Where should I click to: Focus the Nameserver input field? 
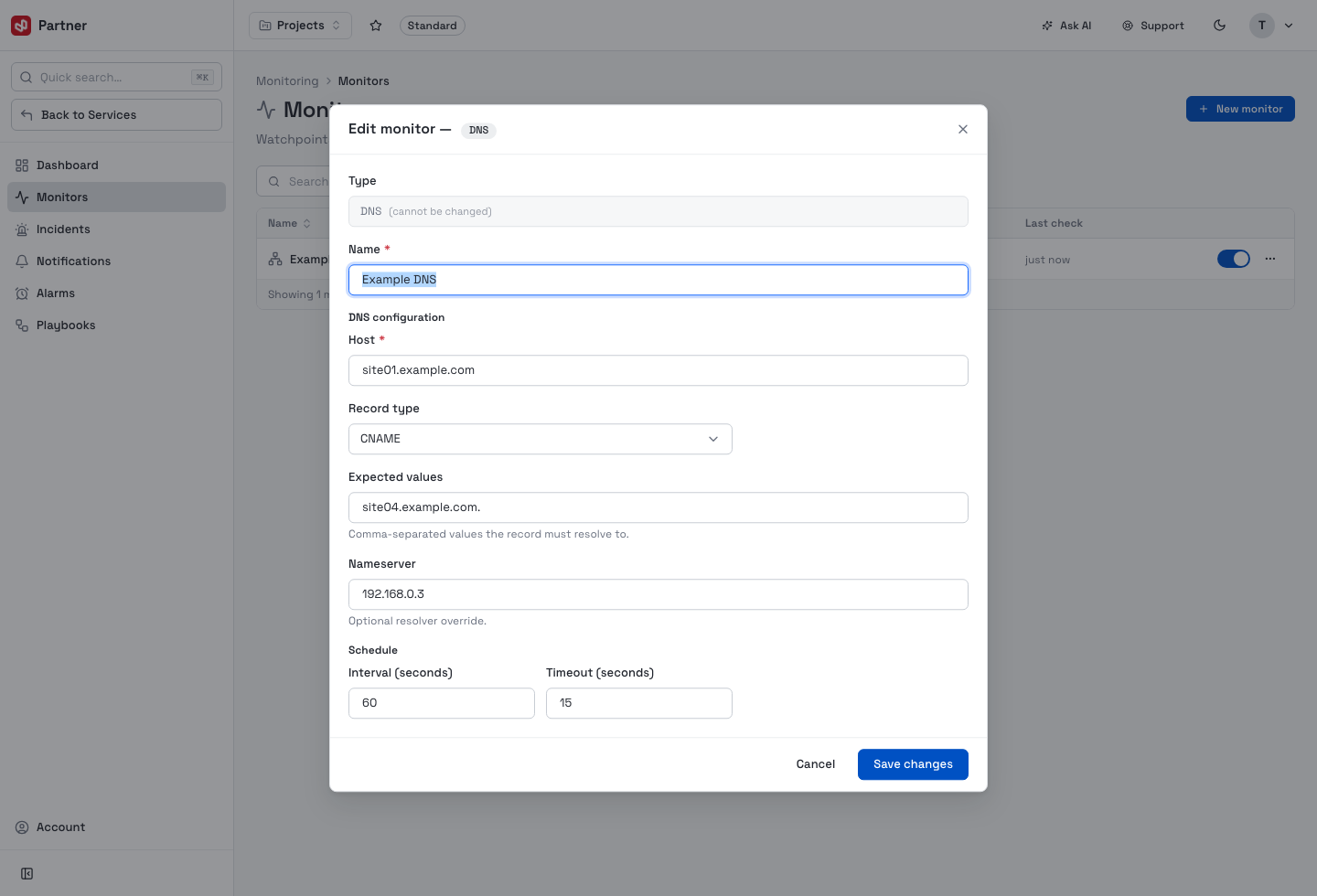[x=658, y=594]
